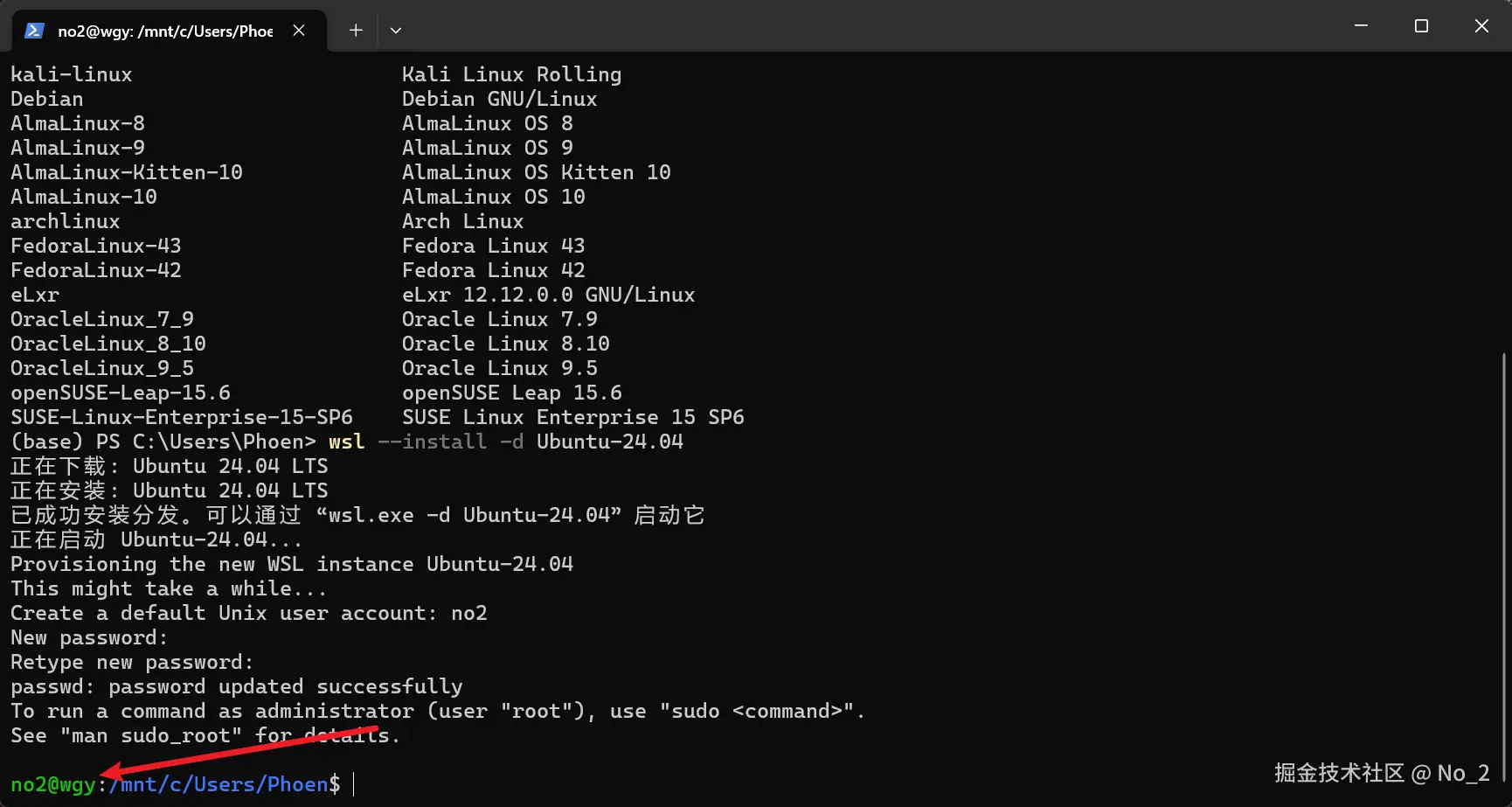Click the "passwd: password updated successfully" line
Viewport: 1512px width, 807px height.
pyautogui.click(x=236, y=686)
